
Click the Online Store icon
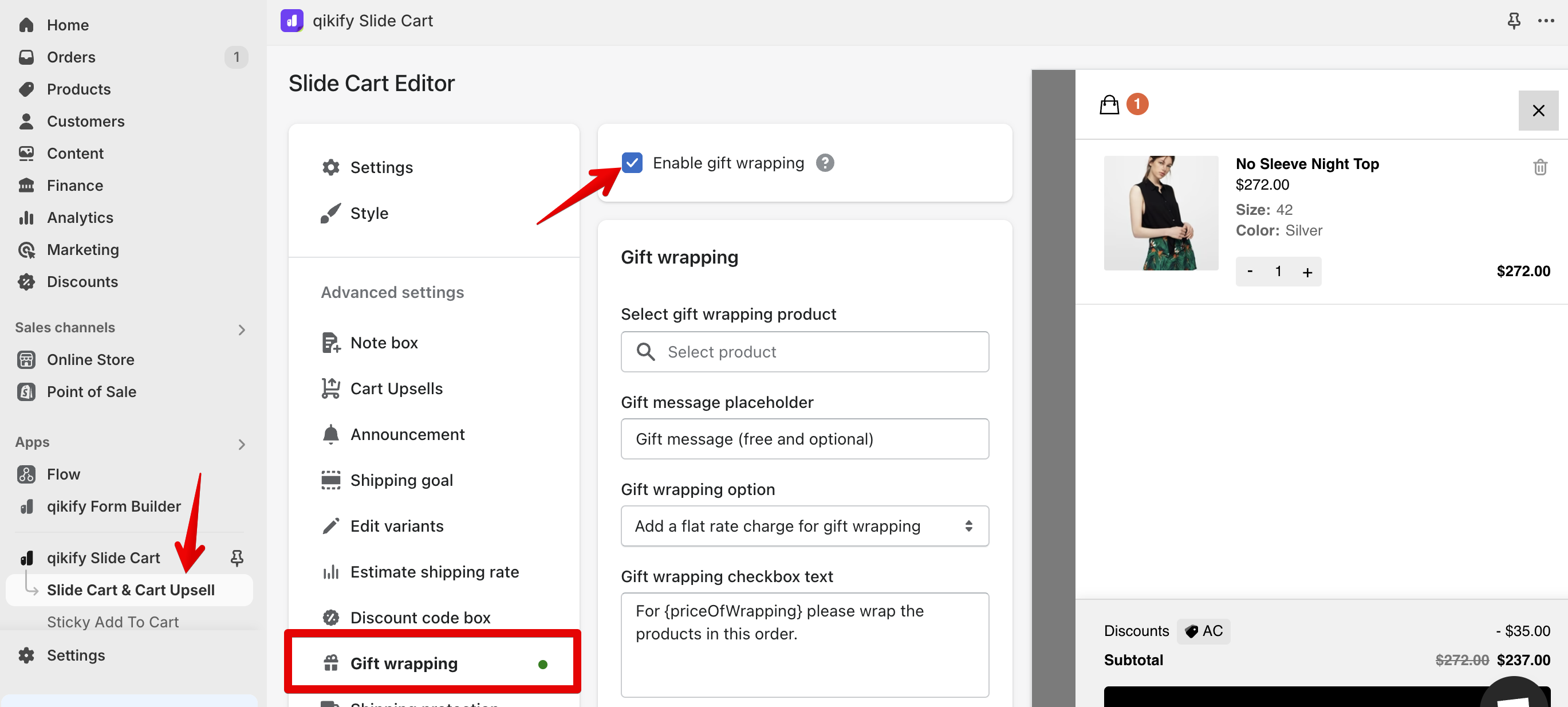(x=26, y=359)
